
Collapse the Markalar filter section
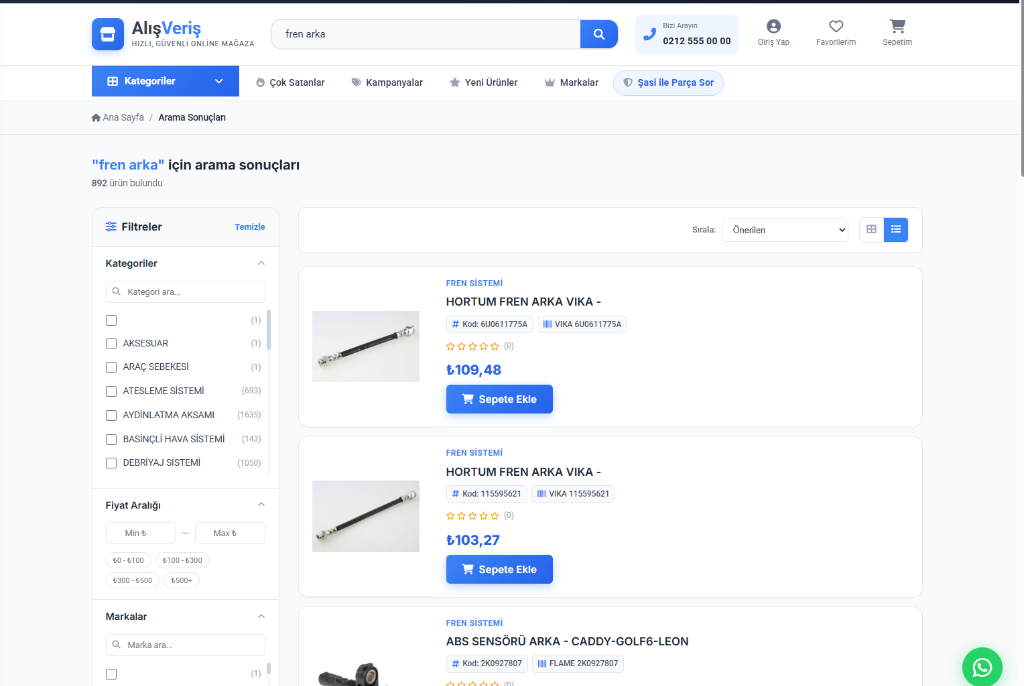pyautogui.click(x=261, y=617)
